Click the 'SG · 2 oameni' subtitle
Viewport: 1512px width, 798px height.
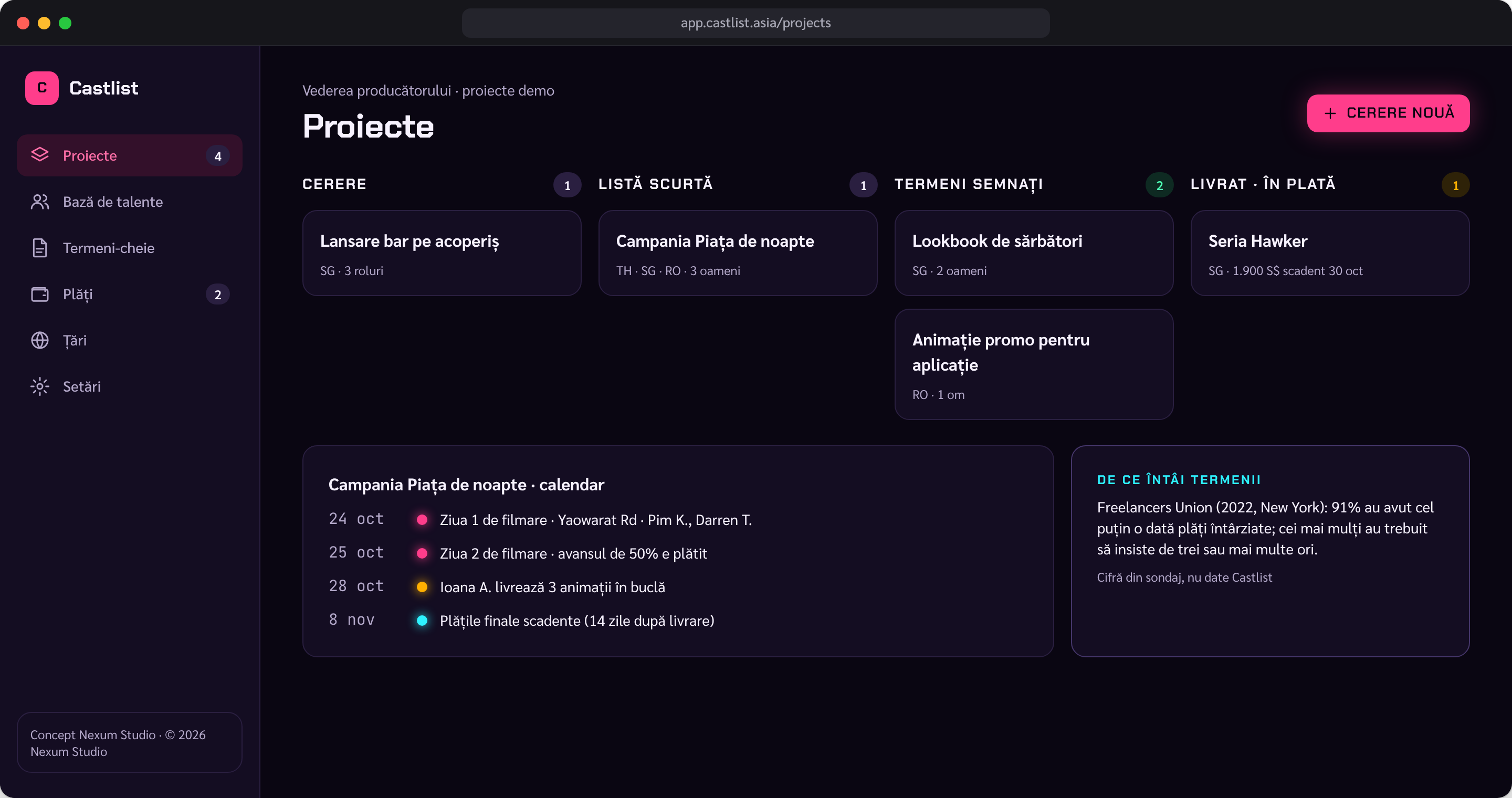(949, 270)
